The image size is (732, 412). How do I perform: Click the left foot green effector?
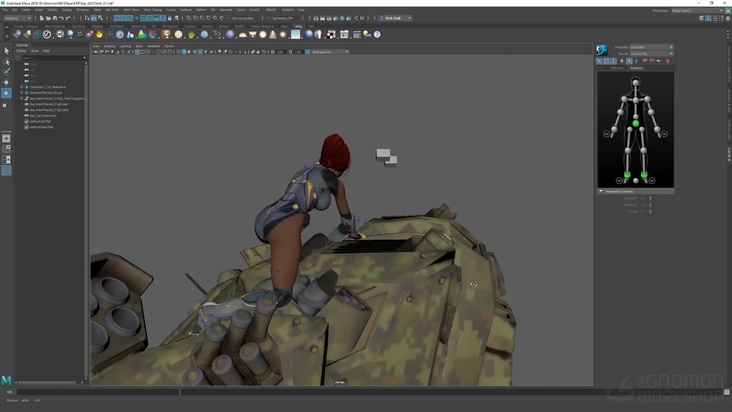(644, 175)
